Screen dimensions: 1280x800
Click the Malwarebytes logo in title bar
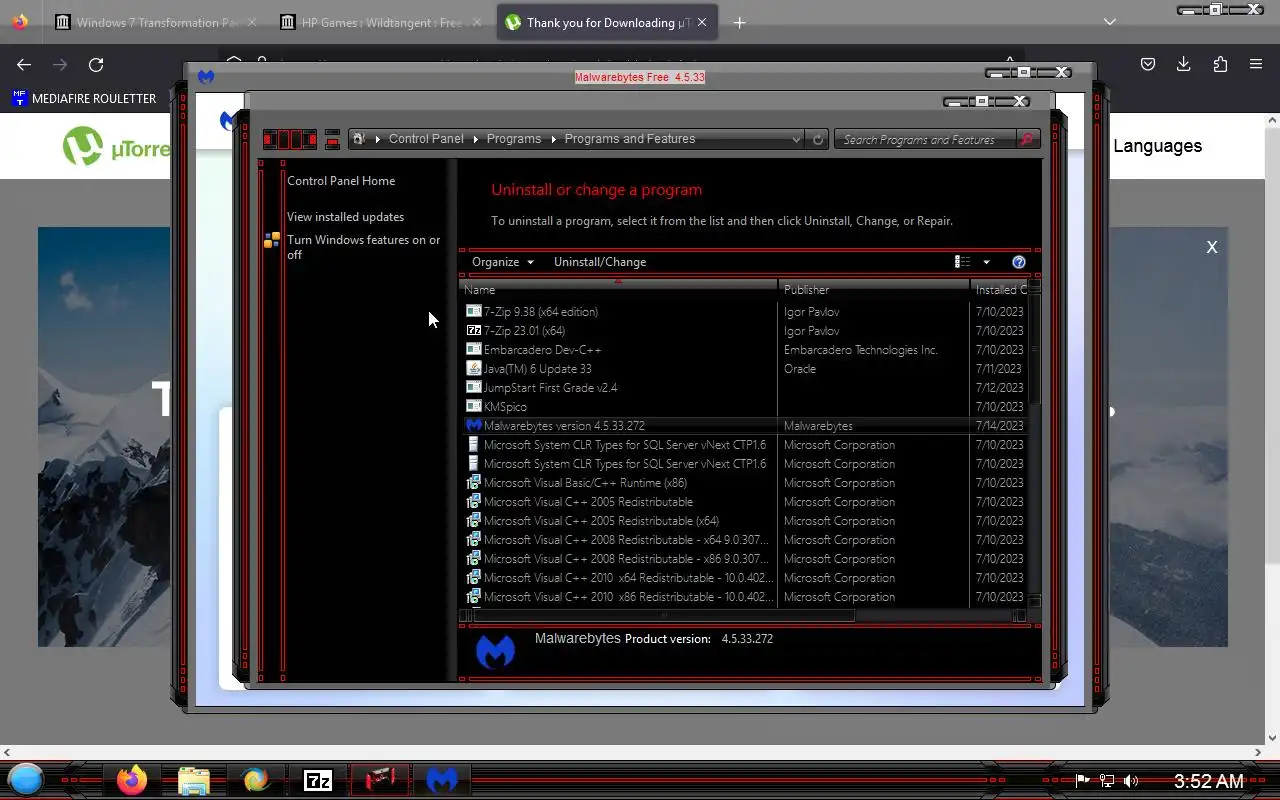tap(206, 77)
